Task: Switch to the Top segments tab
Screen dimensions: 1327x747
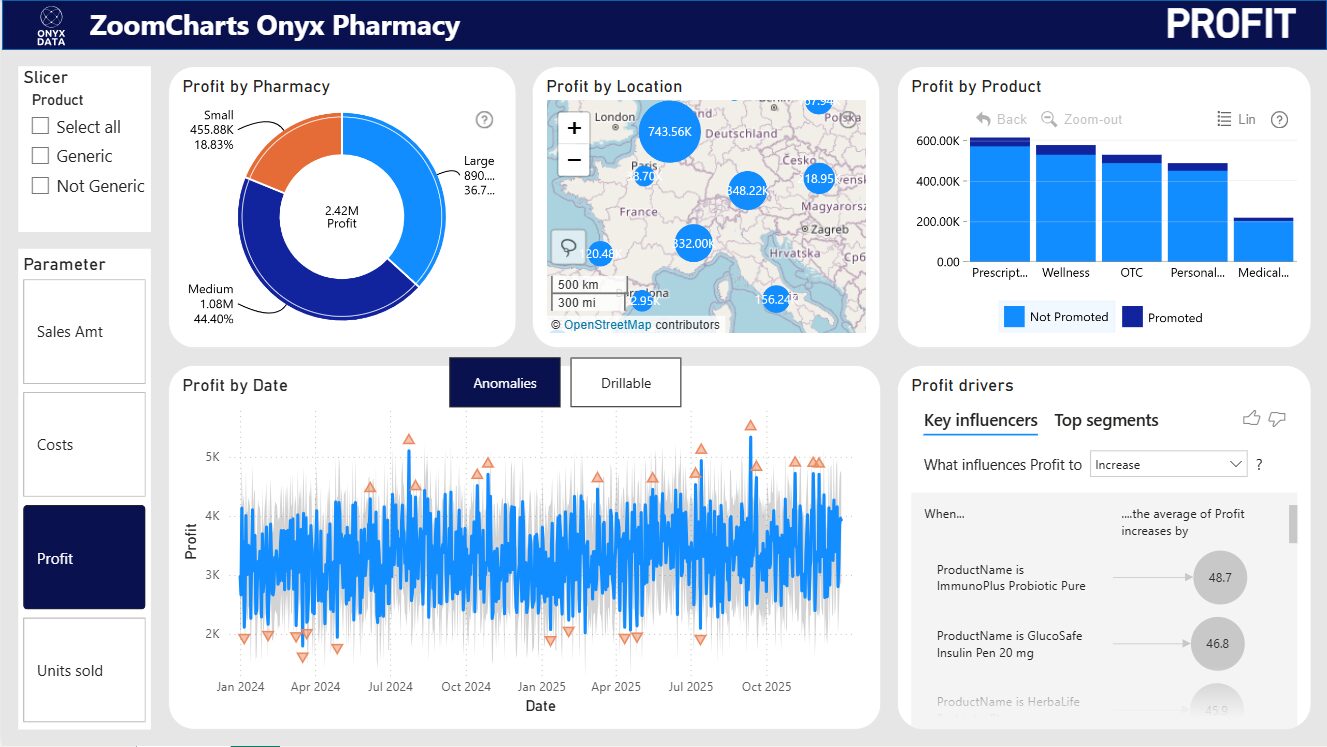Action: (x=1106, y=420)
